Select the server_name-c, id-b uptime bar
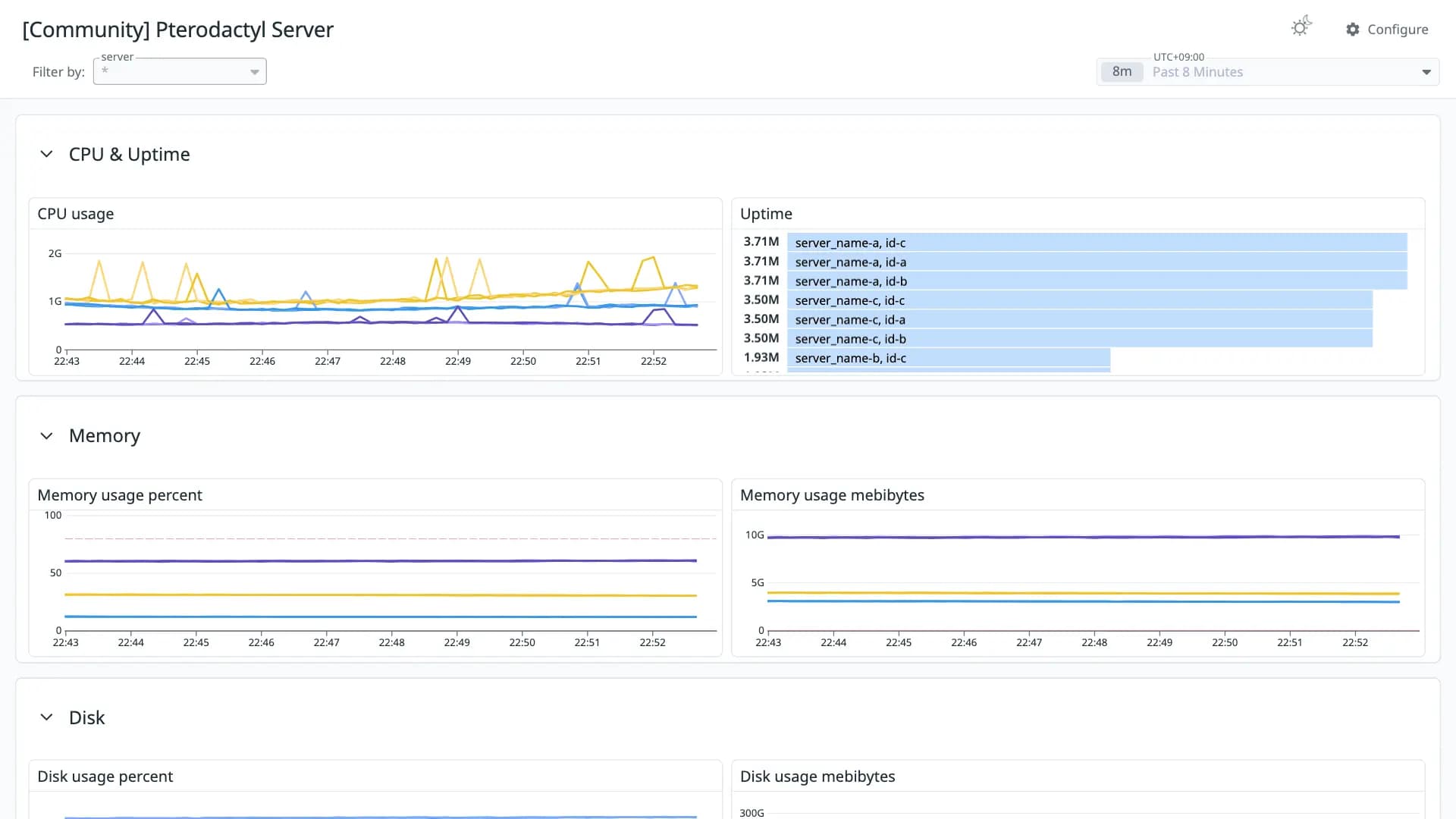Viewport: 1456px width, 819px height. (1080, 339)
